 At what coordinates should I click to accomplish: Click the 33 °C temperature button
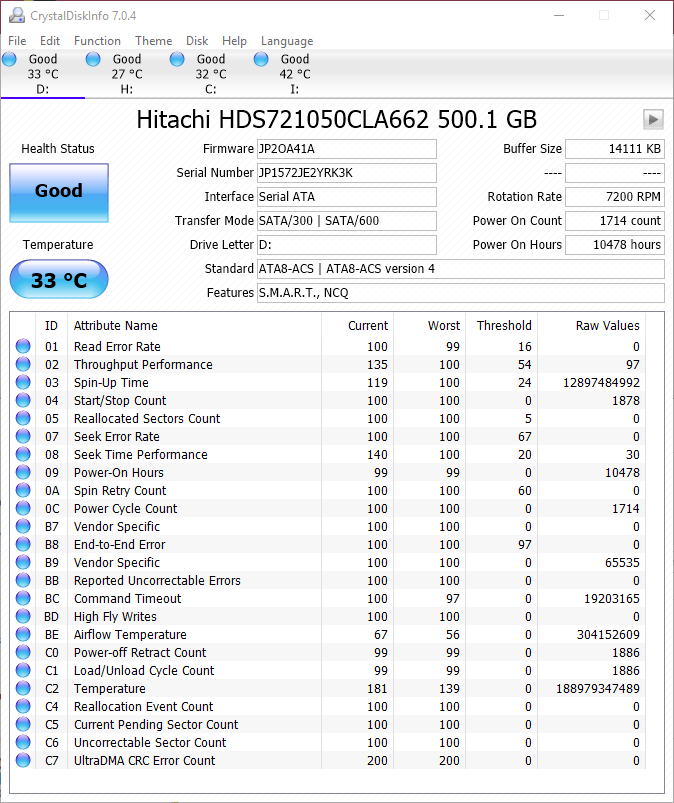coord(59,280)
